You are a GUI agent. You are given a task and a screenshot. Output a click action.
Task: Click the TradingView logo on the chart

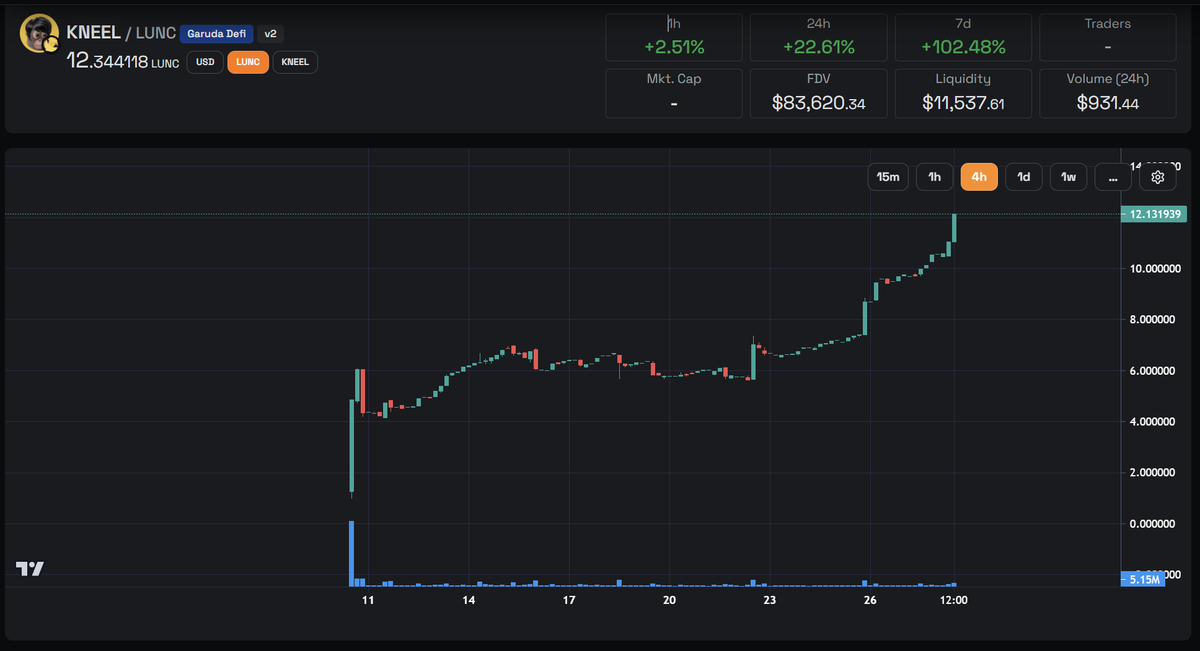[x=30, y=569]
